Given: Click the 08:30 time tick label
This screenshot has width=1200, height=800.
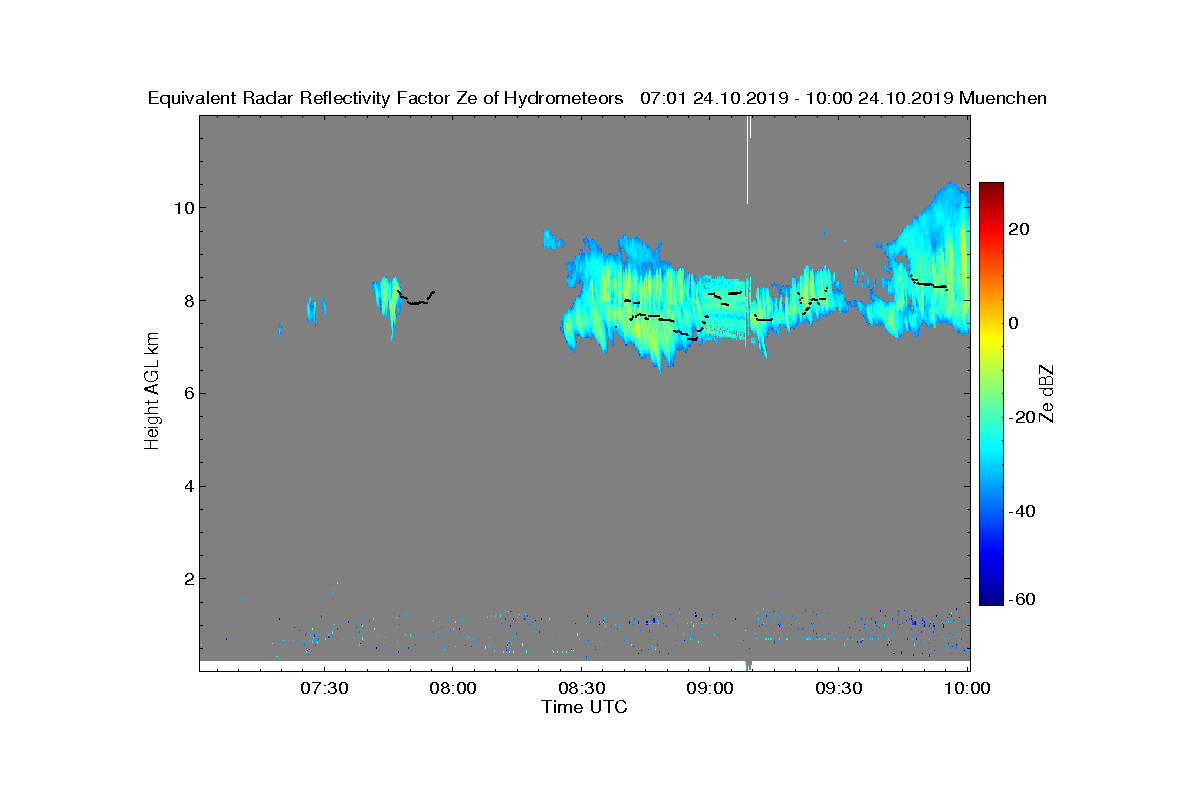Looking at the screenshot, I should [x=581, y=689].
